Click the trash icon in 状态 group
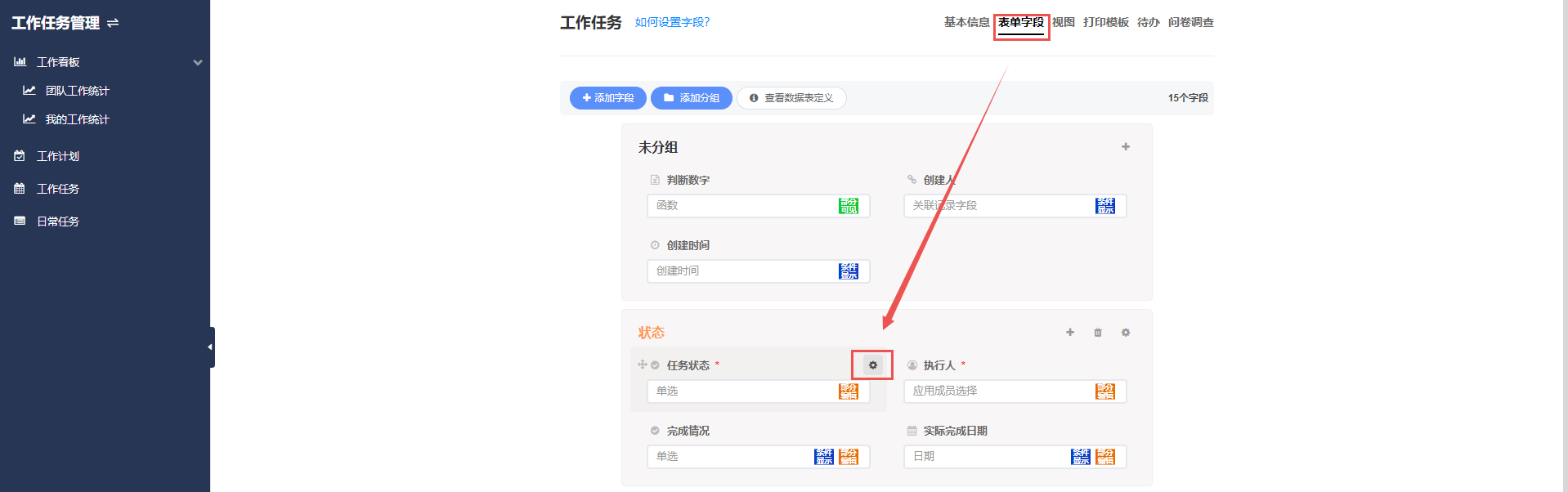Image resolution: width=1568 pixels, height=492 pixels. click(1098, 333)
